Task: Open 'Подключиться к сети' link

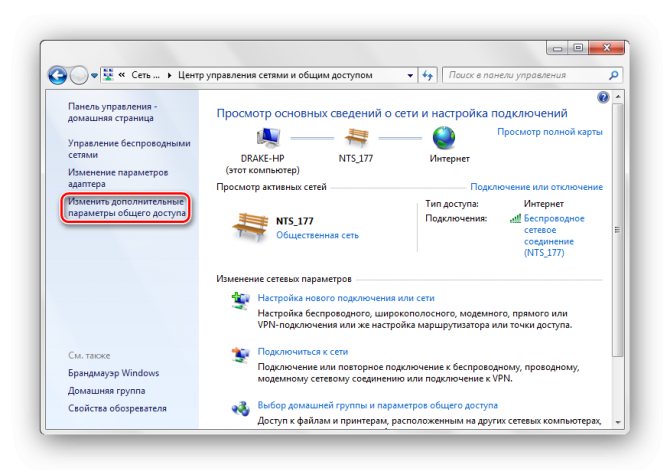Action: pyautogui.click(x=303, y=352)
